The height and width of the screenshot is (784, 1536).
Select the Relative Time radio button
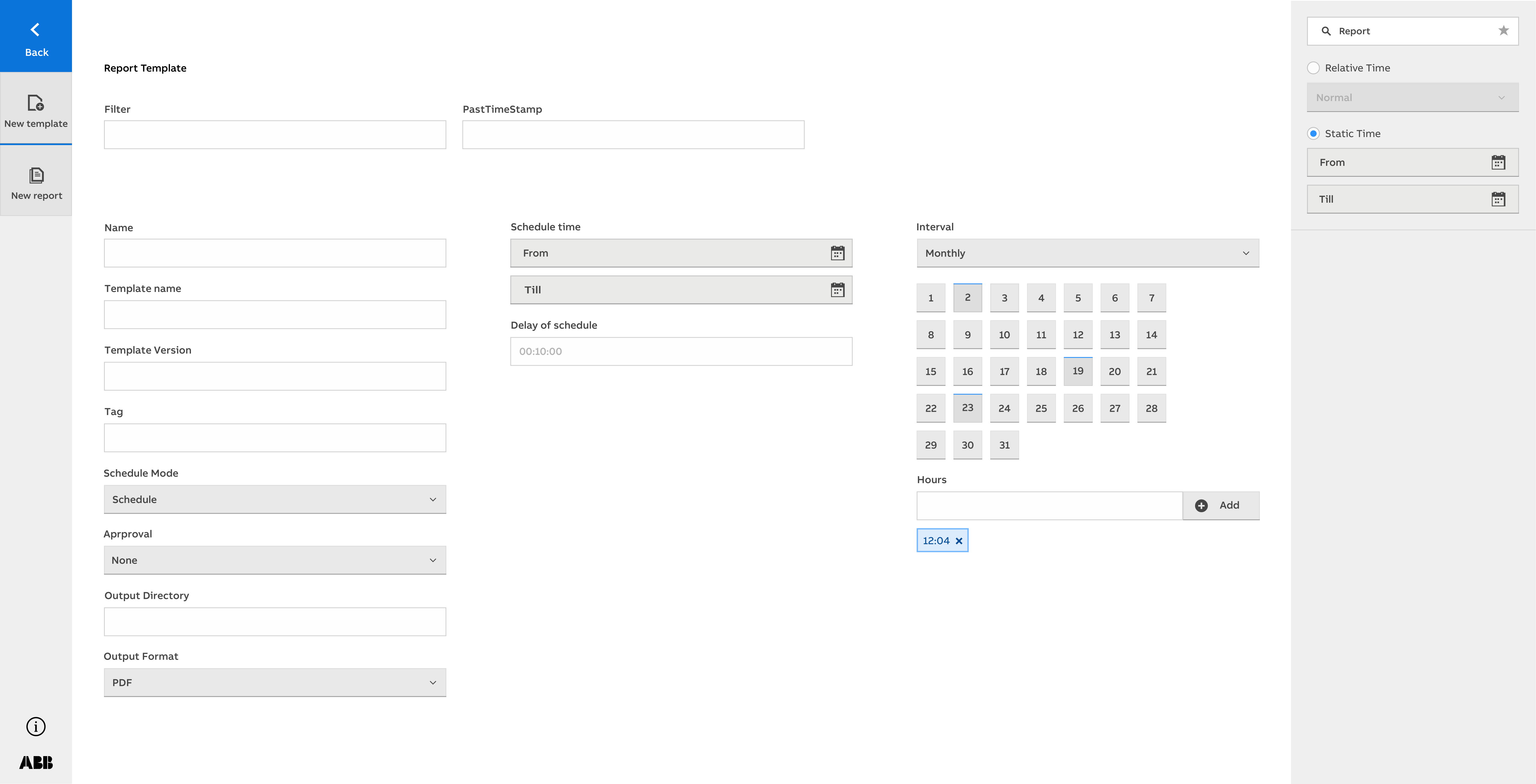[1313, 68]
